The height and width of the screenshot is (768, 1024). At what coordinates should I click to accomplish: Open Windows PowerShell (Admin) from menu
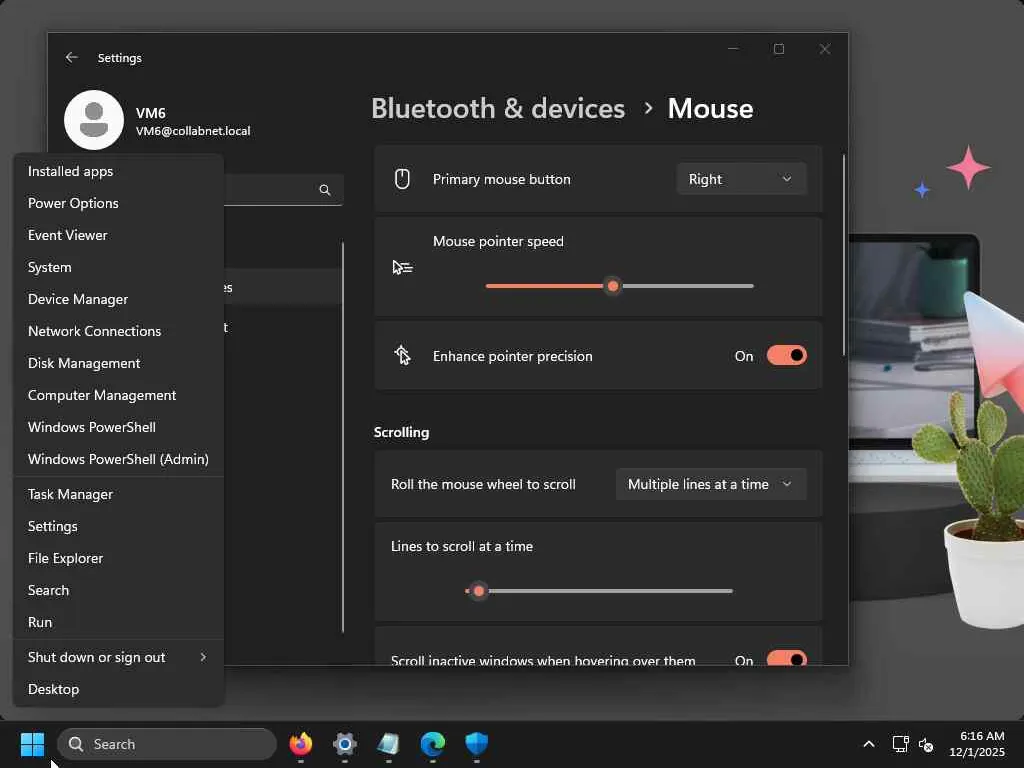118,459
